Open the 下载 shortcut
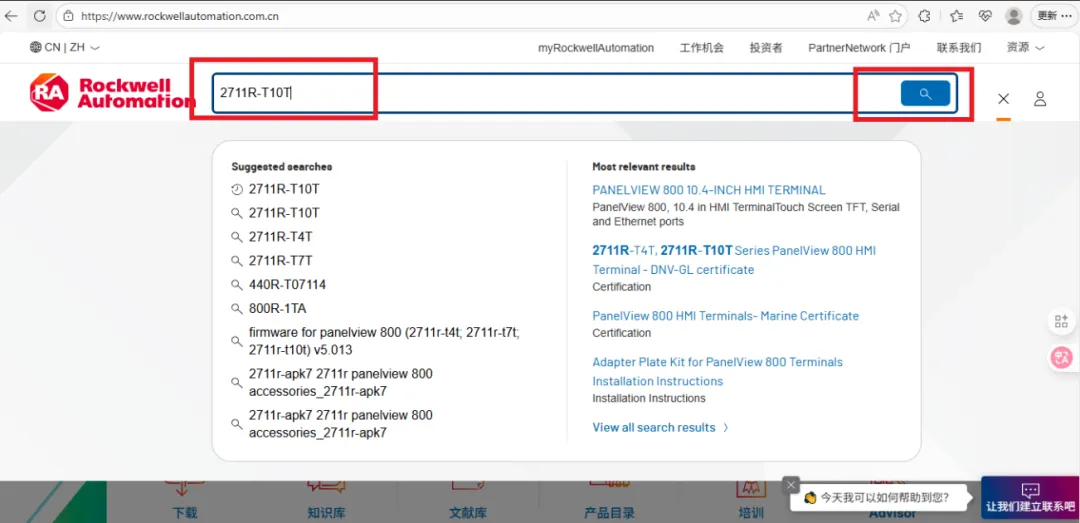The image size is (1080, 523). [x=185, y=513]
